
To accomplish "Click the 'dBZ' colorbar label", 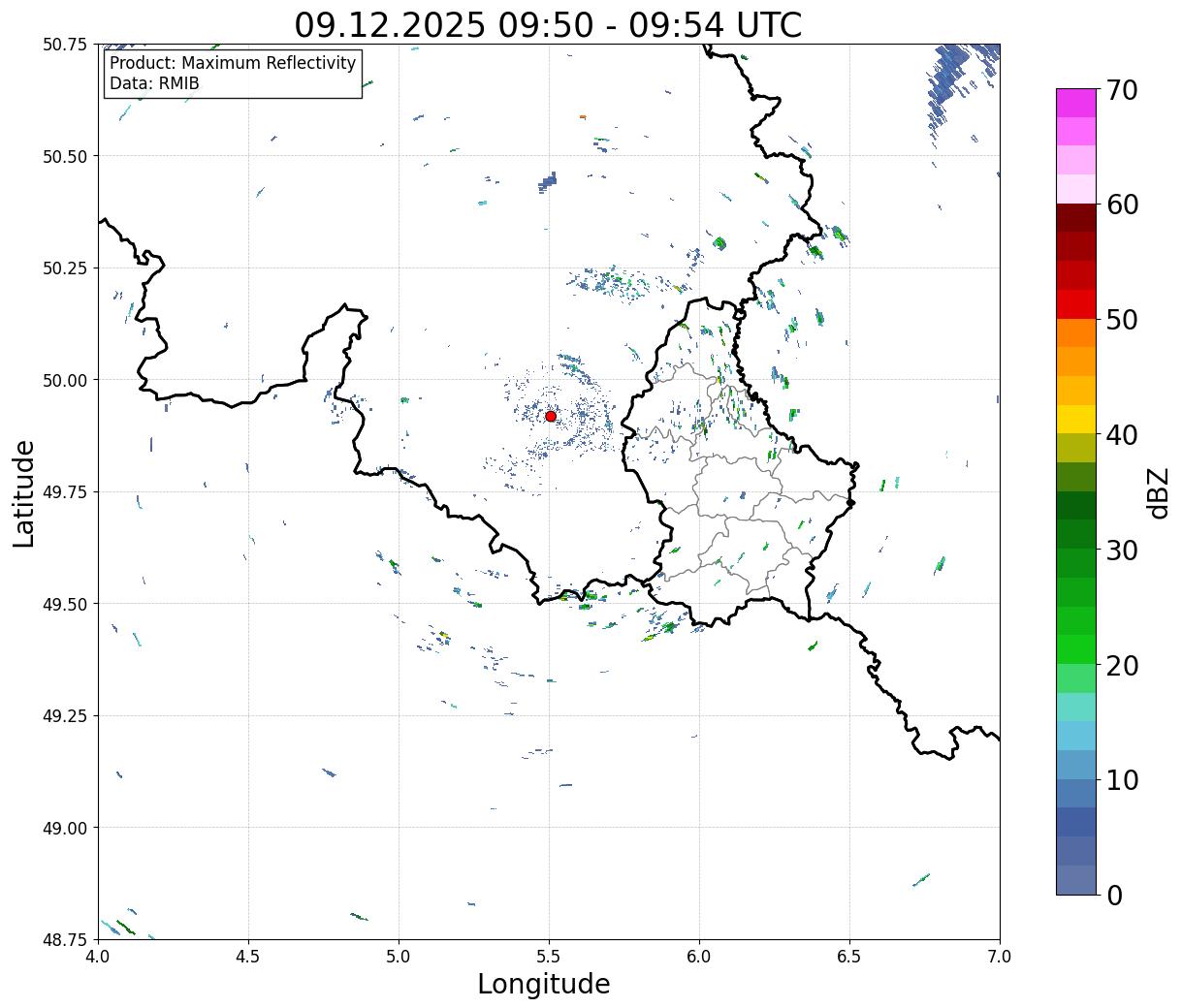I will 1158,492.
